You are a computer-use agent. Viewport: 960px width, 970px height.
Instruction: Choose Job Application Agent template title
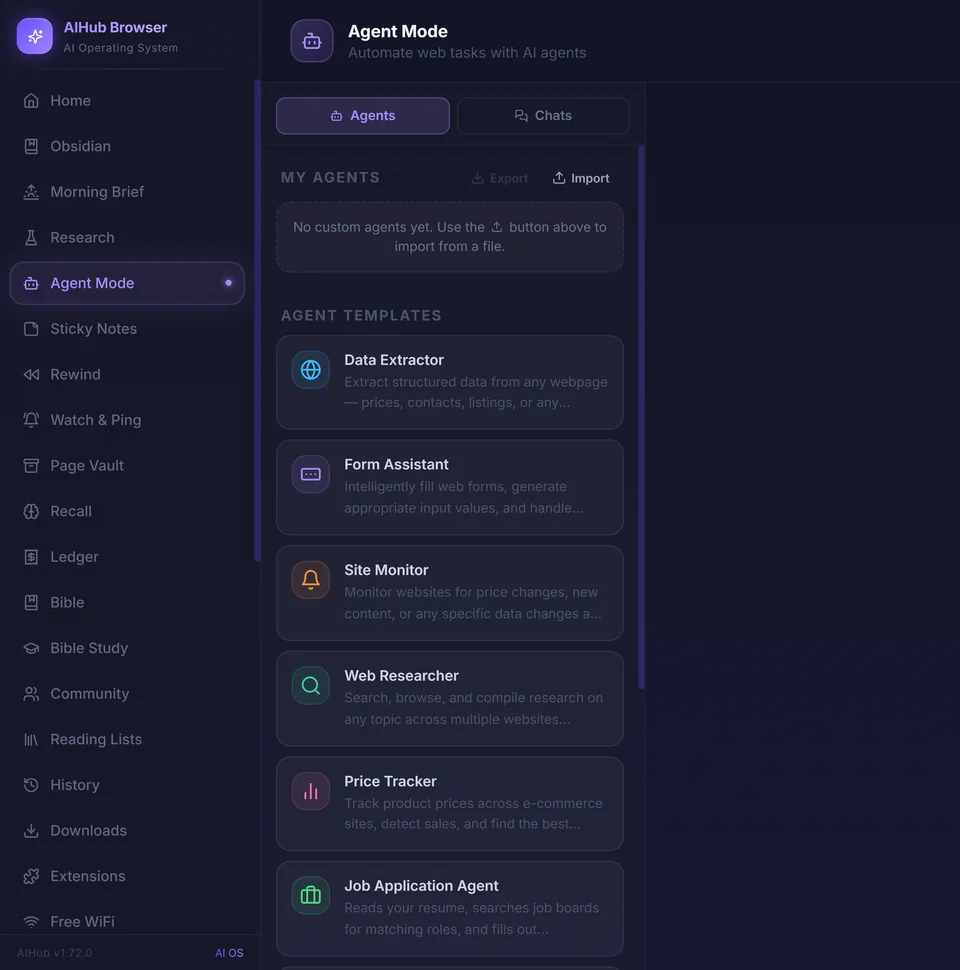[421, 886]
